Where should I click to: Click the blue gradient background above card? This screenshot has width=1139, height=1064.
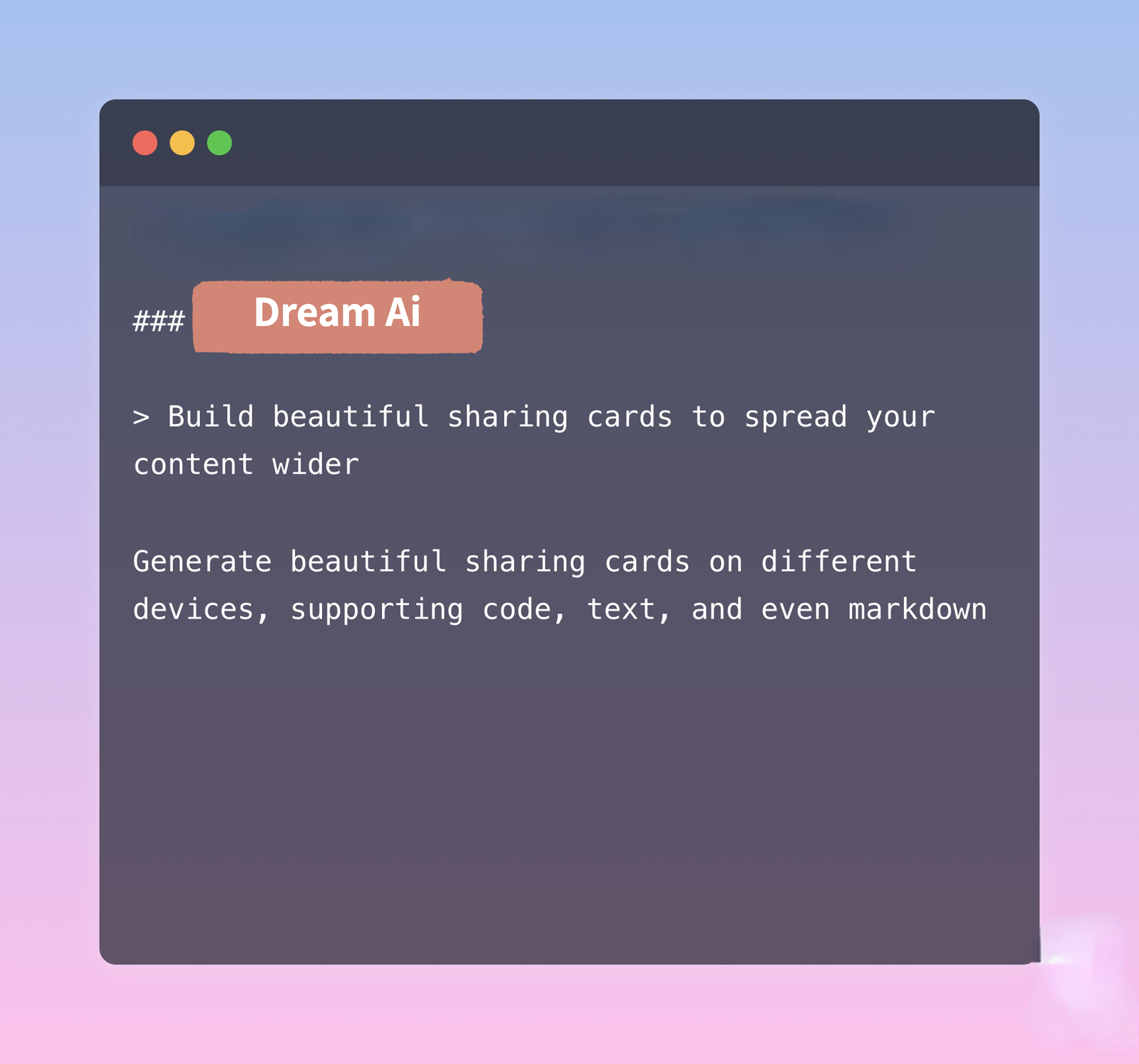click(569, 46)
